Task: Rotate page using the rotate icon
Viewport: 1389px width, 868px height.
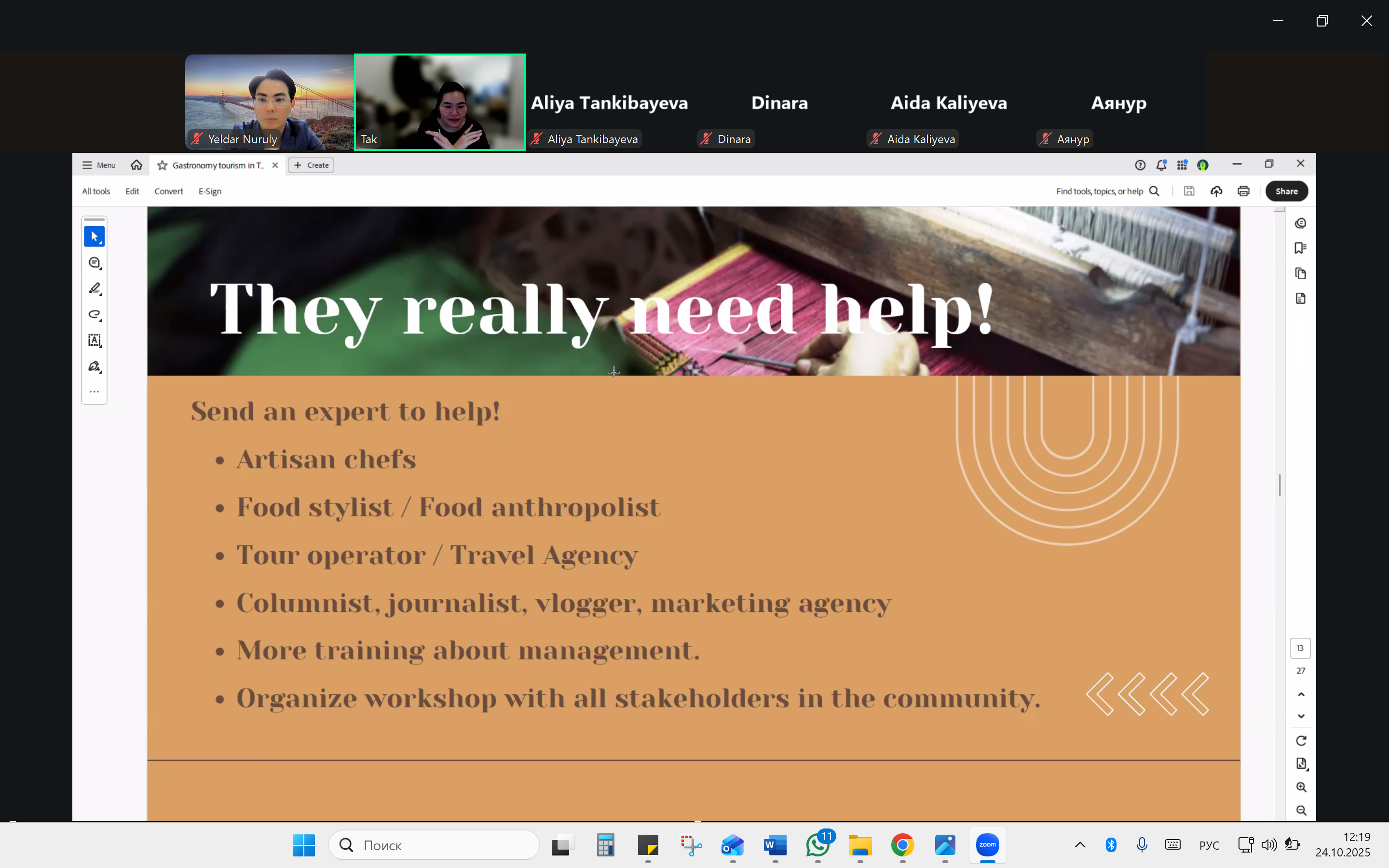Action: click(x=1301, y=741)
